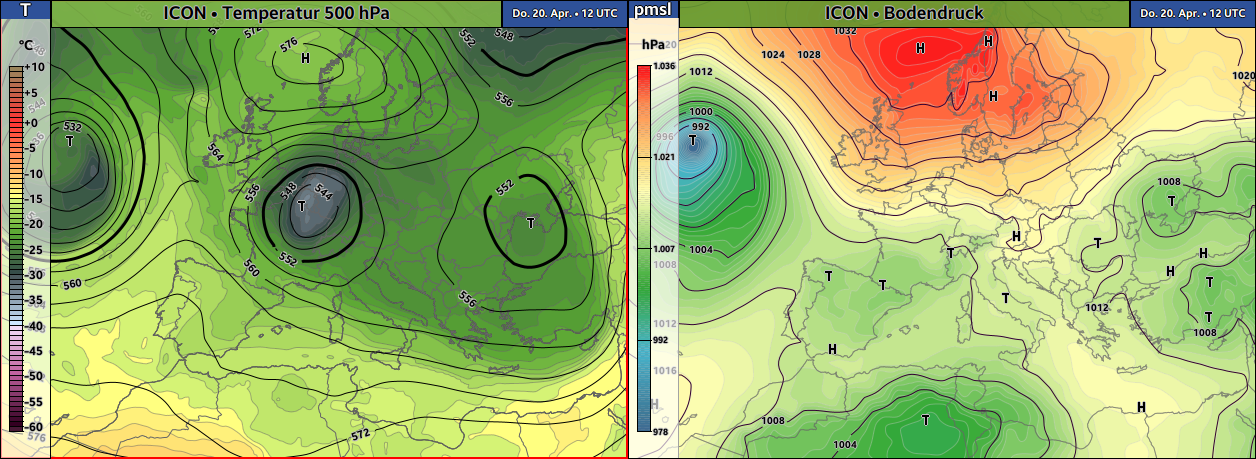
Task: Pick the -10 value on the temperature scale
Action: [x=34, y=173]
